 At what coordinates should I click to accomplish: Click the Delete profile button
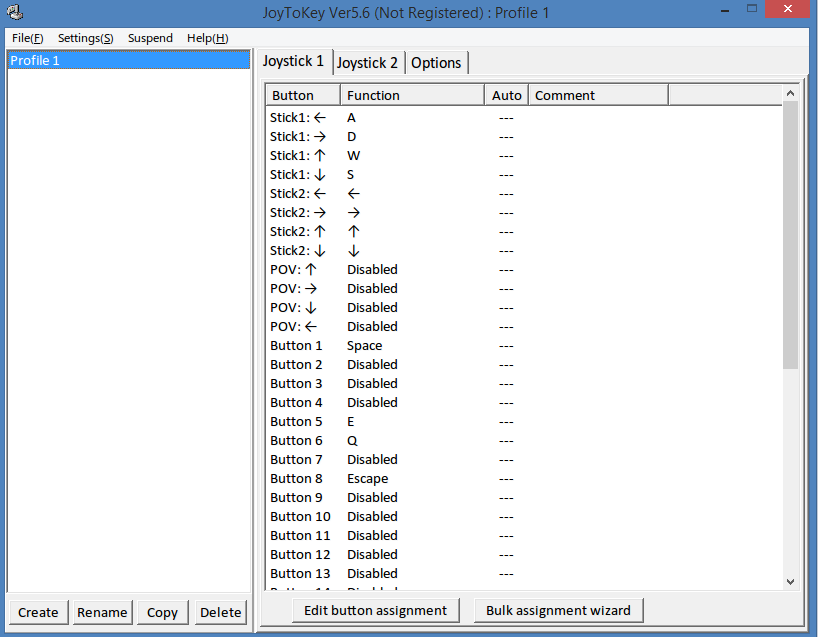221,612
